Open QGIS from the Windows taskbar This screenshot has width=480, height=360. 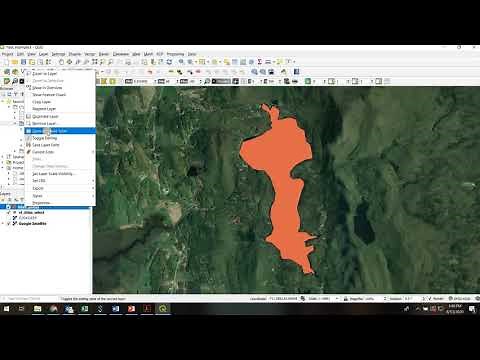163,309
